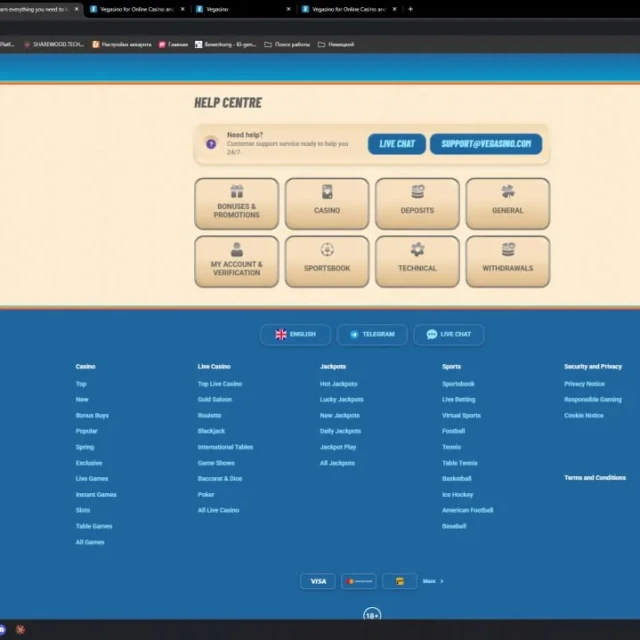Open Virtual Sports link
Image resolution: width=640 pixels, height=640 pixels.
[462, 416]
